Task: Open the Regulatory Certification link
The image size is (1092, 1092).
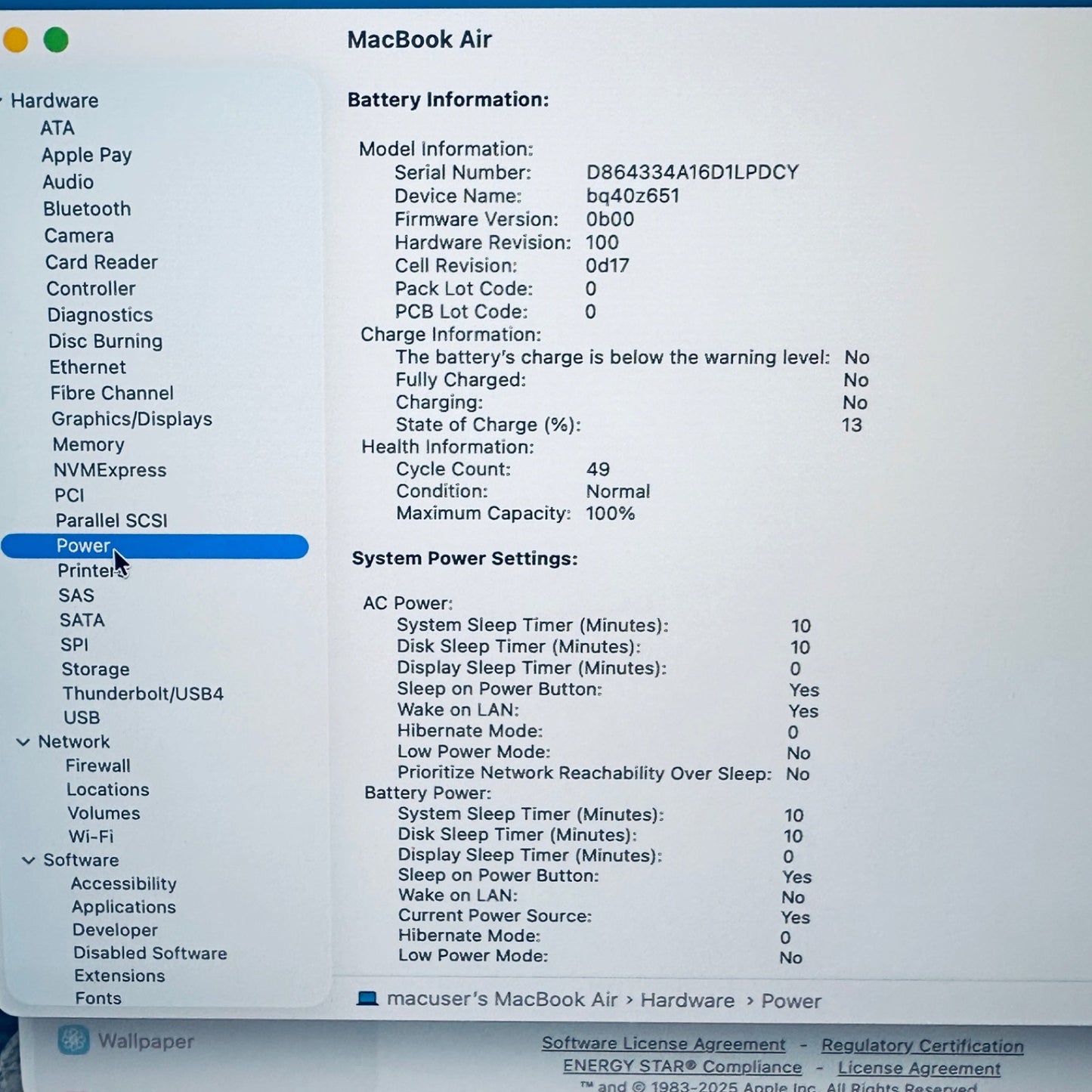Action: pyautogui.click(x=921, y=1045)
